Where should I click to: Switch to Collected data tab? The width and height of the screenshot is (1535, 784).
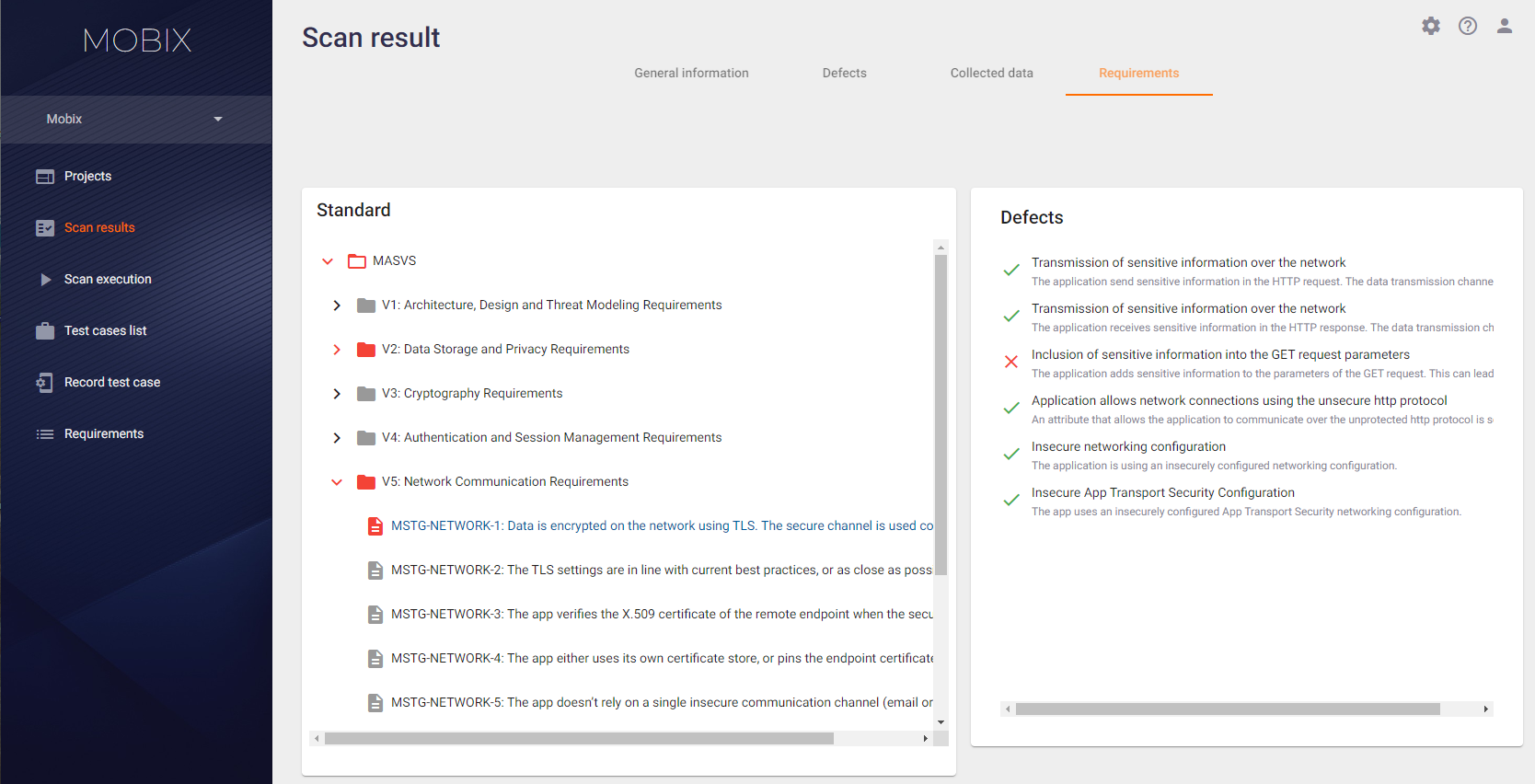[991, 74]
